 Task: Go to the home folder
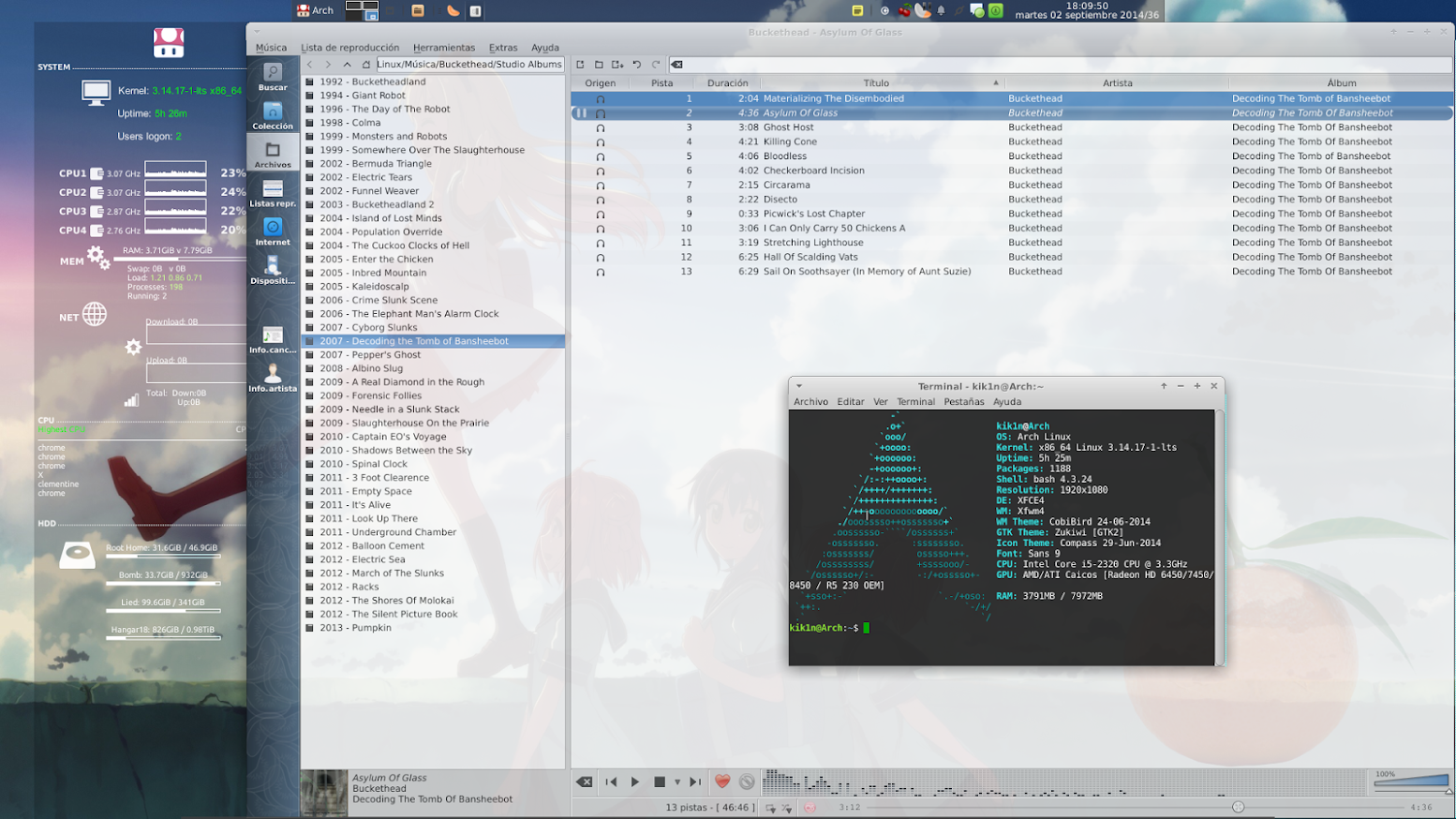pos(366,65)
